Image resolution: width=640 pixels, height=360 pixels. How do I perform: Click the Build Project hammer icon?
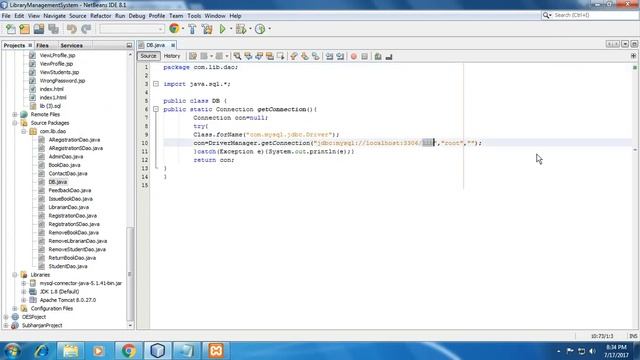click(192, 29)
